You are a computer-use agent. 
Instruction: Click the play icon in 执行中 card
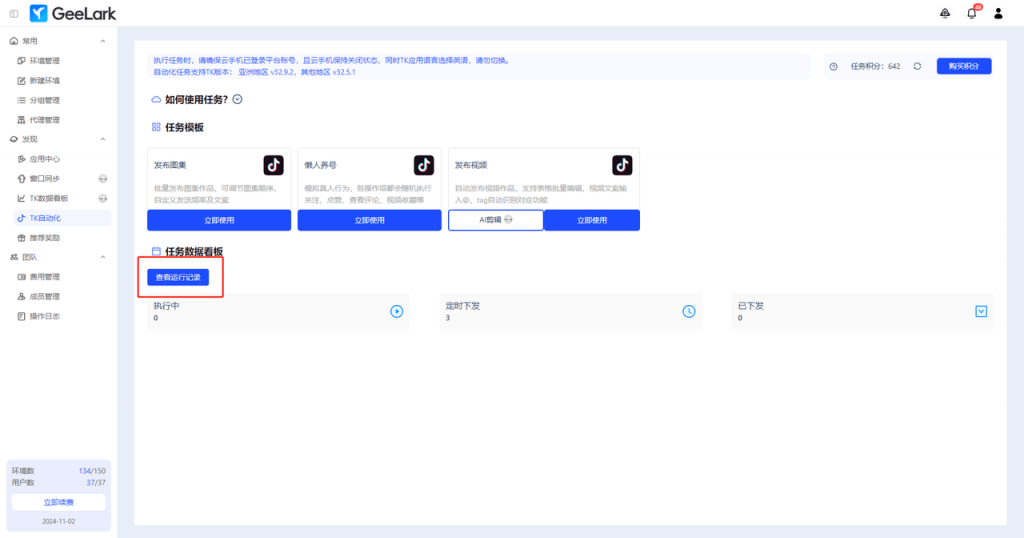(x=396, y=311)
